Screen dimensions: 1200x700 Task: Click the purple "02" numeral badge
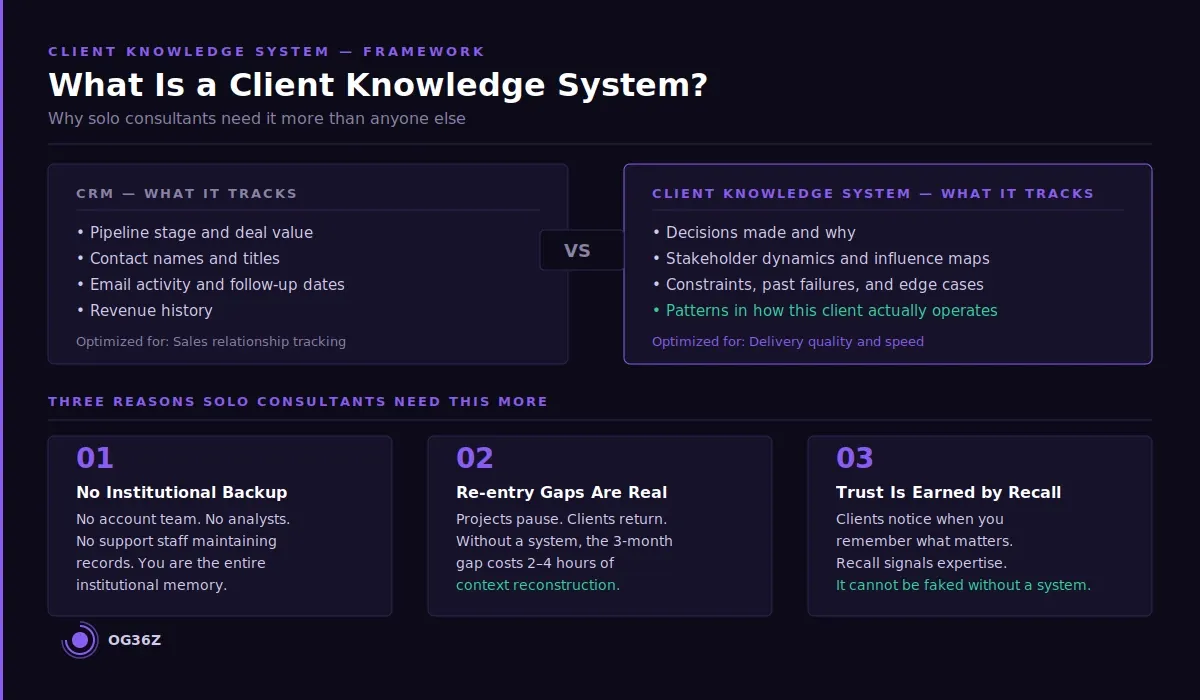click(x=473, y=457)
